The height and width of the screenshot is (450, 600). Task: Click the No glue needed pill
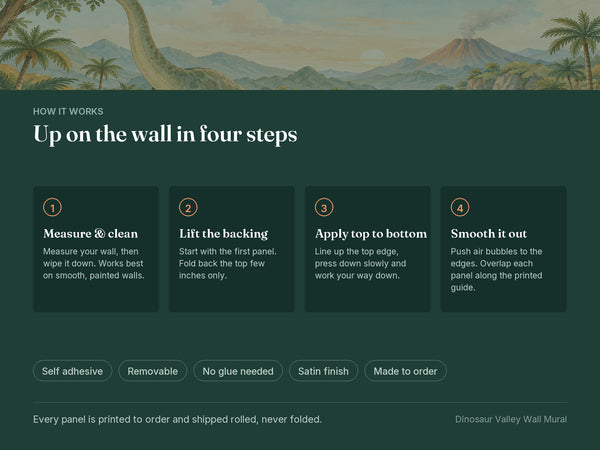(x=238, y=371)
